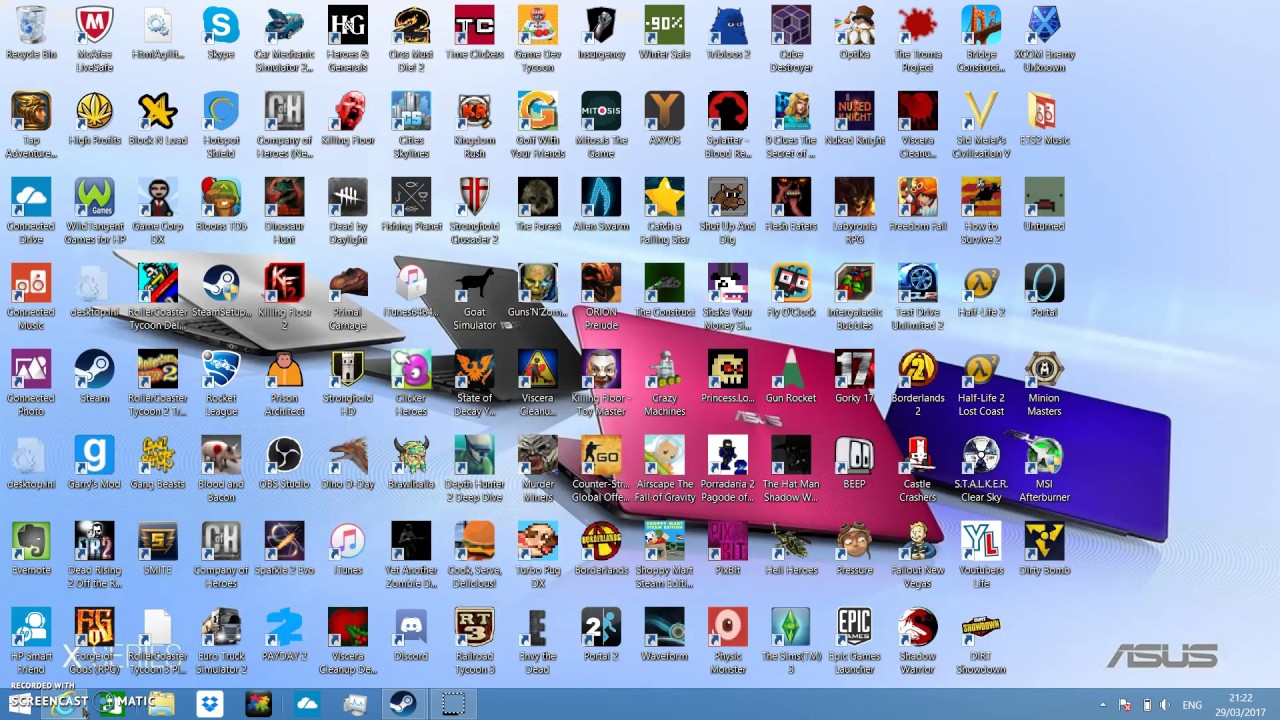Open the Epic Games Launcher shortcut
The image size is (1280, 720).
854,641
